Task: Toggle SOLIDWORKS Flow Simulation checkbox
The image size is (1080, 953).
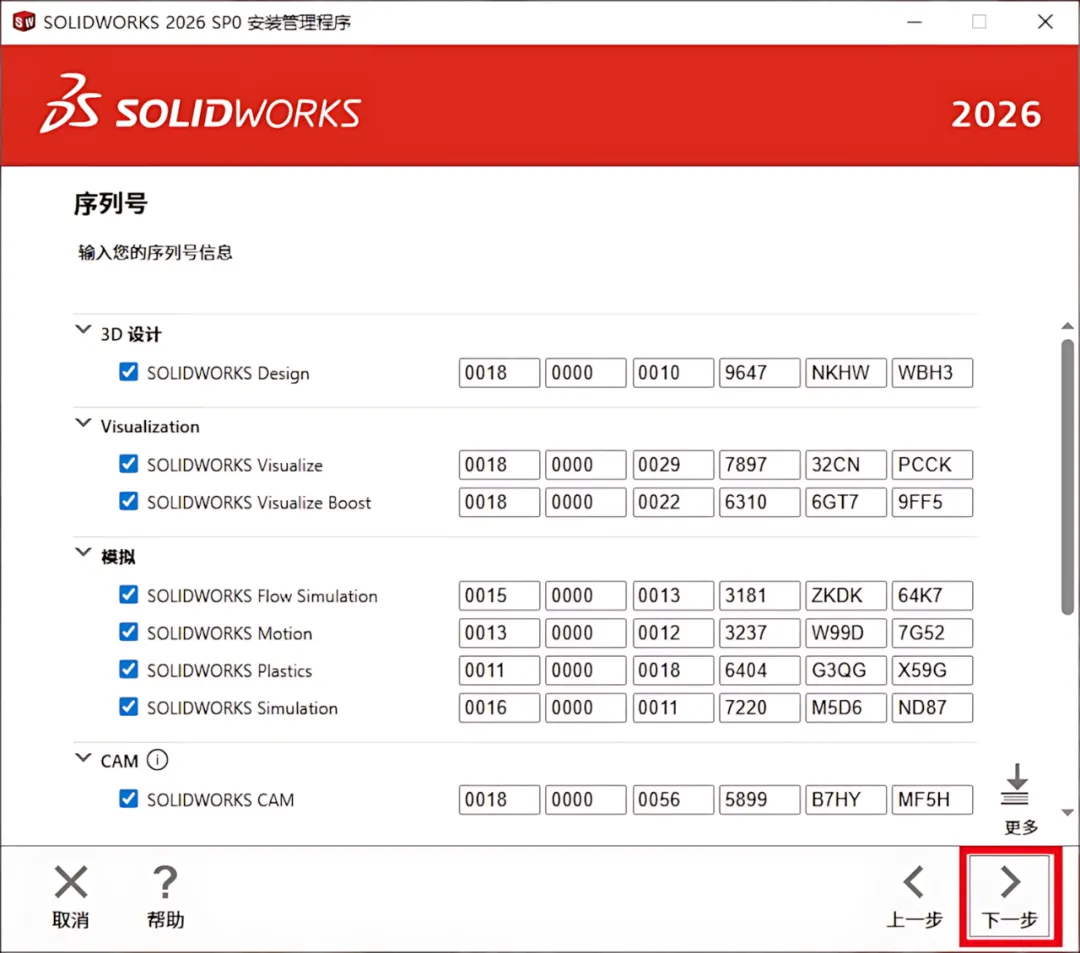Action: [128, 595]
